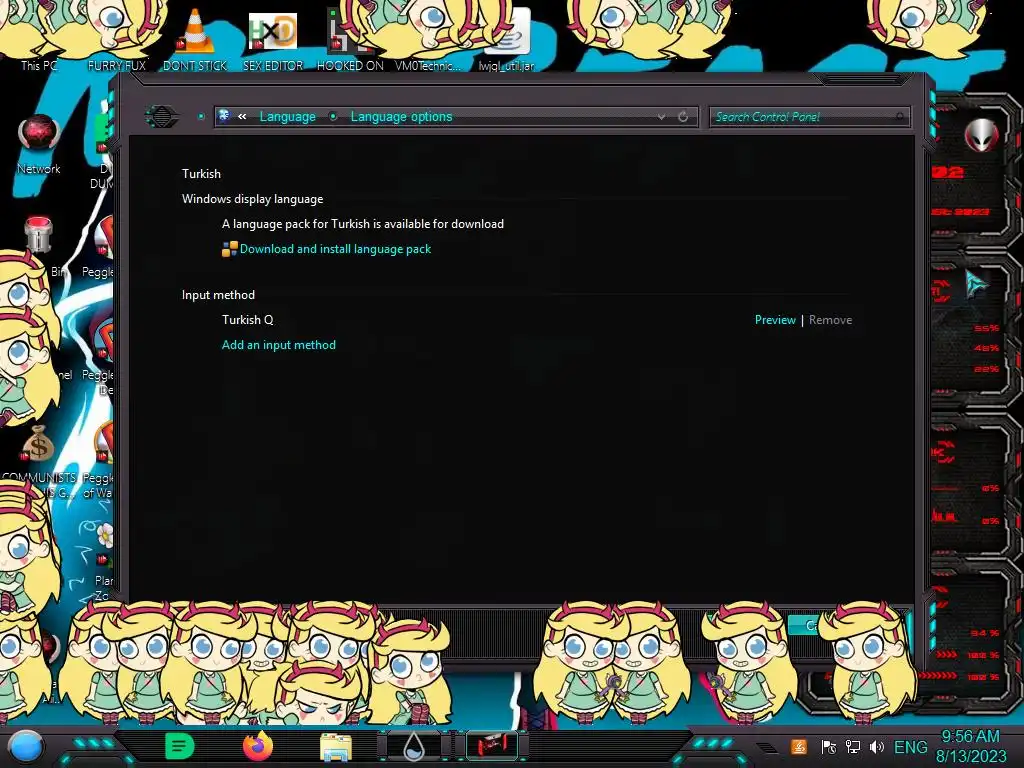Open the Recycle Bin desktop icon
The height and width of the screenshot is (768, 1024).
pos(39,236)
